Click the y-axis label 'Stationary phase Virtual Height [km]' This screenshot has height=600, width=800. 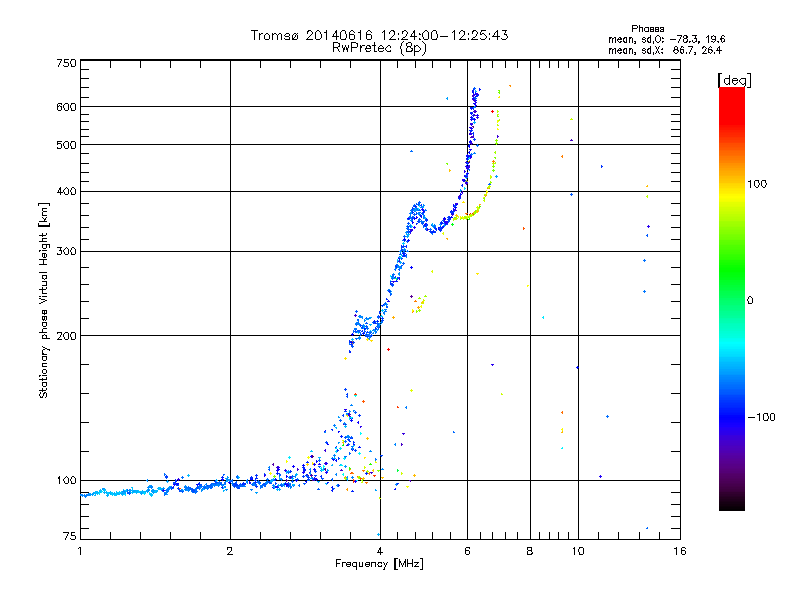coord(43,300)
